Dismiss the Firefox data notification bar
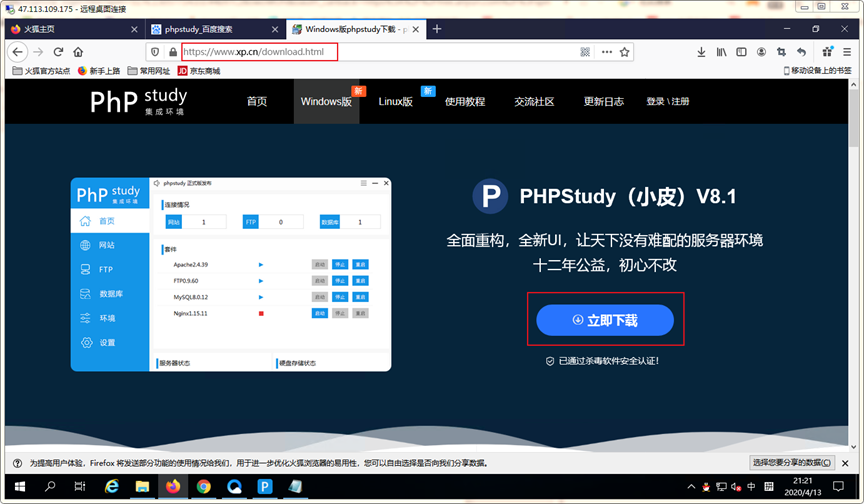 [x=845, y=463]
